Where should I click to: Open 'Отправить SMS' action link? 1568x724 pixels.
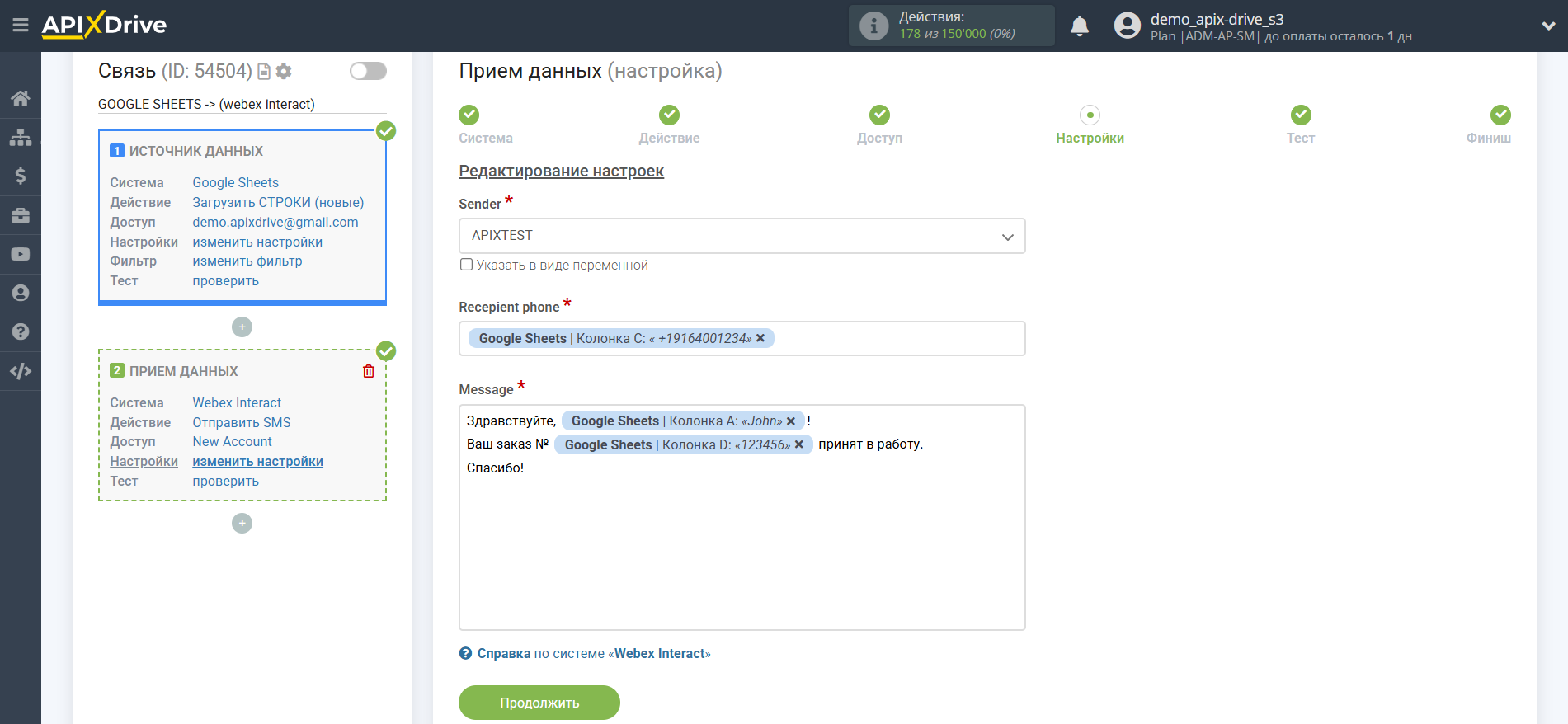coord(242,422)
